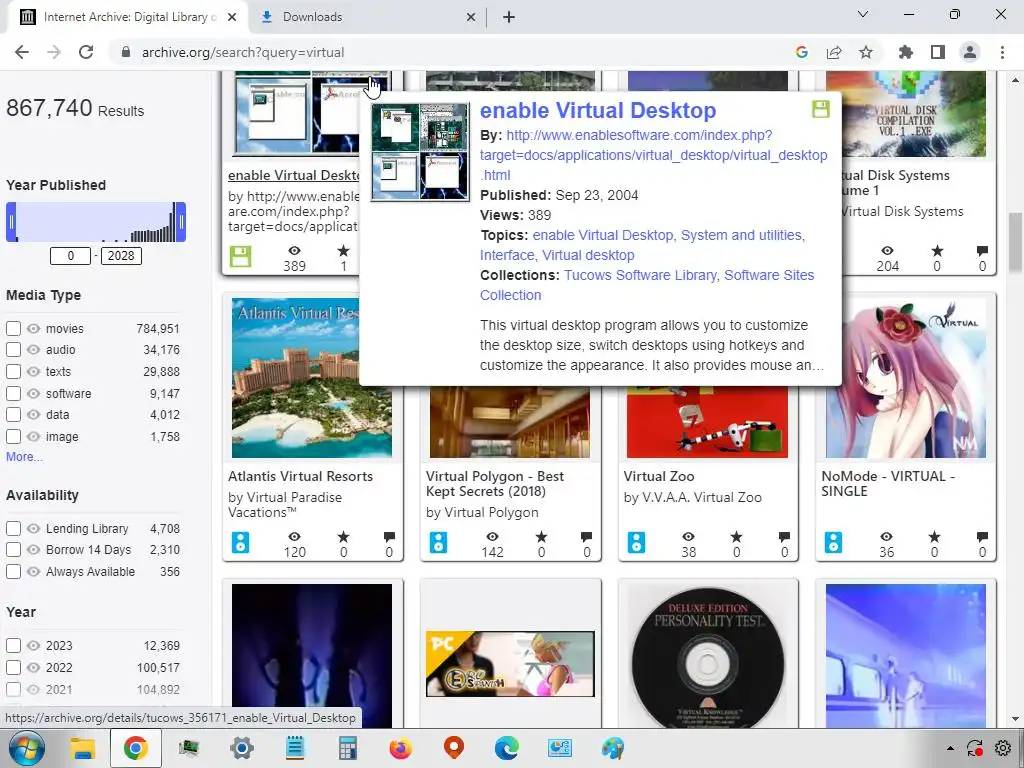The height and width of the screenshot is (768, 1024).
Task: Open enable Virtual Desktop popup title link
Action: point(598,110)
